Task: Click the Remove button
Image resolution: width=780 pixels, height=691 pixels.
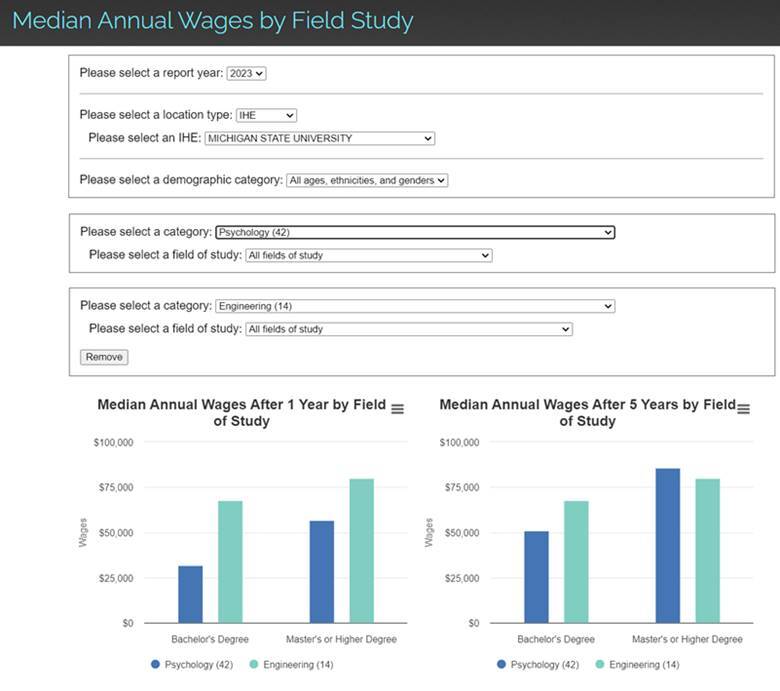Action: click(104, 357)
